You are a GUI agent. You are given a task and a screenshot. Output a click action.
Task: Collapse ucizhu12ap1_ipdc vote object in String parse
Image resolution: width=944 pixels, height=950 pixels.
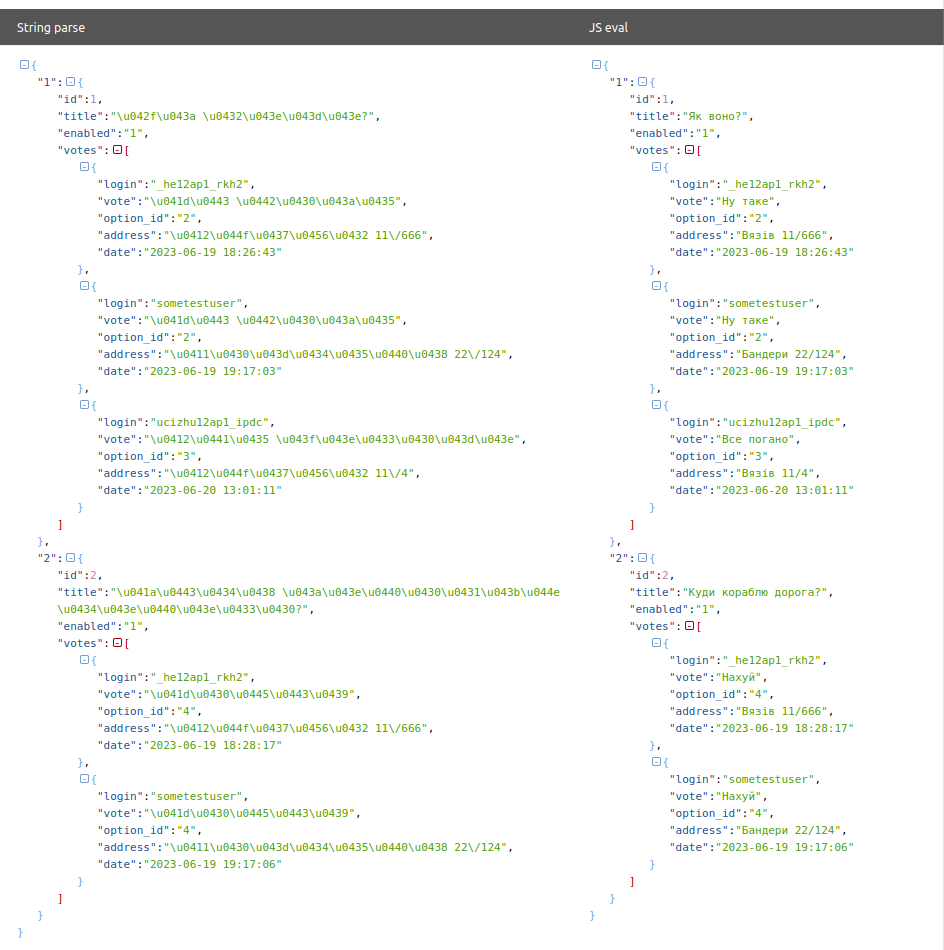tap(84, 405)
